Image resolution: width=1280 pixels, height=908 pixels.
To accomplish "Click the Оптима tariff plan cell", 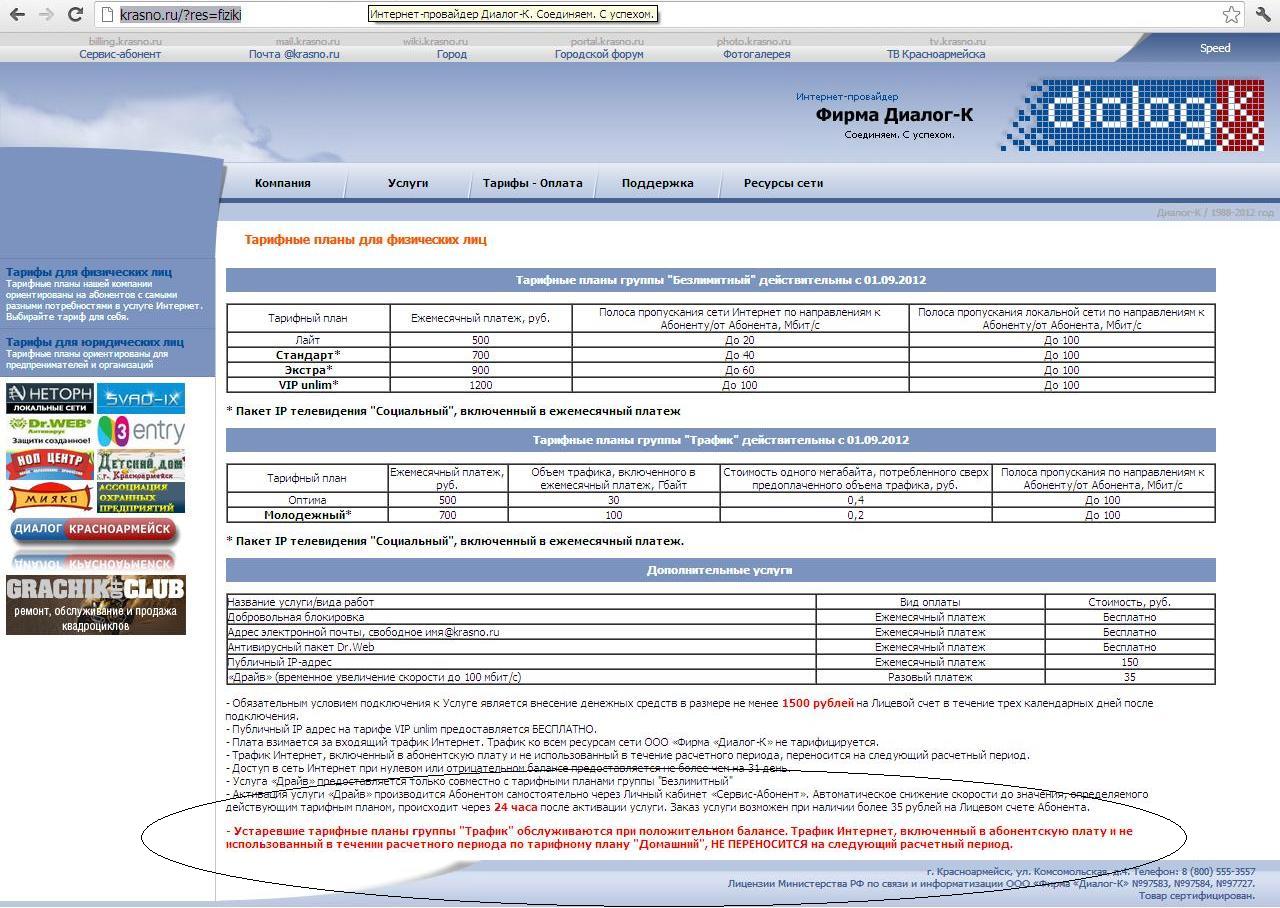I will click(x=307, y=500).
